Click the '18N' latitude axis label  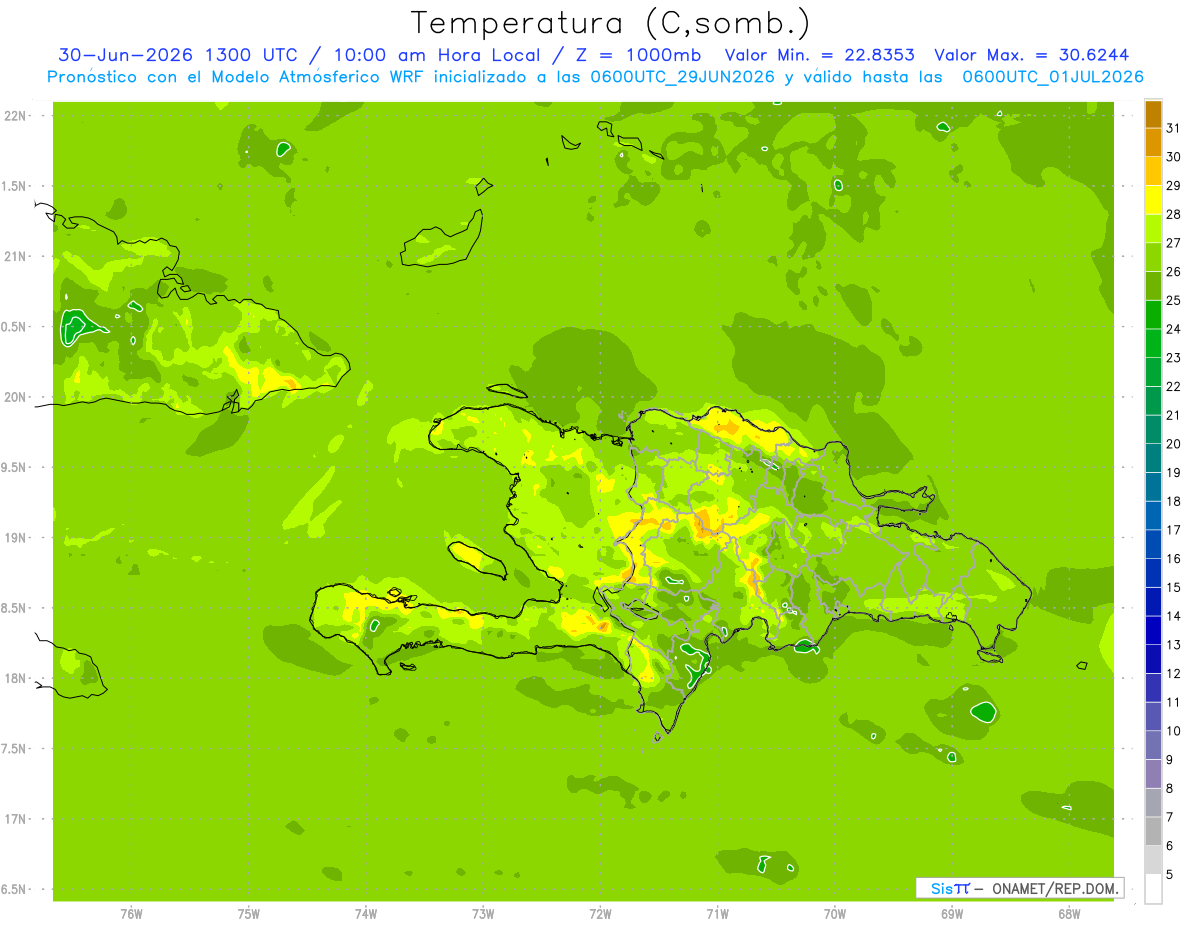[x=15, y=678]
